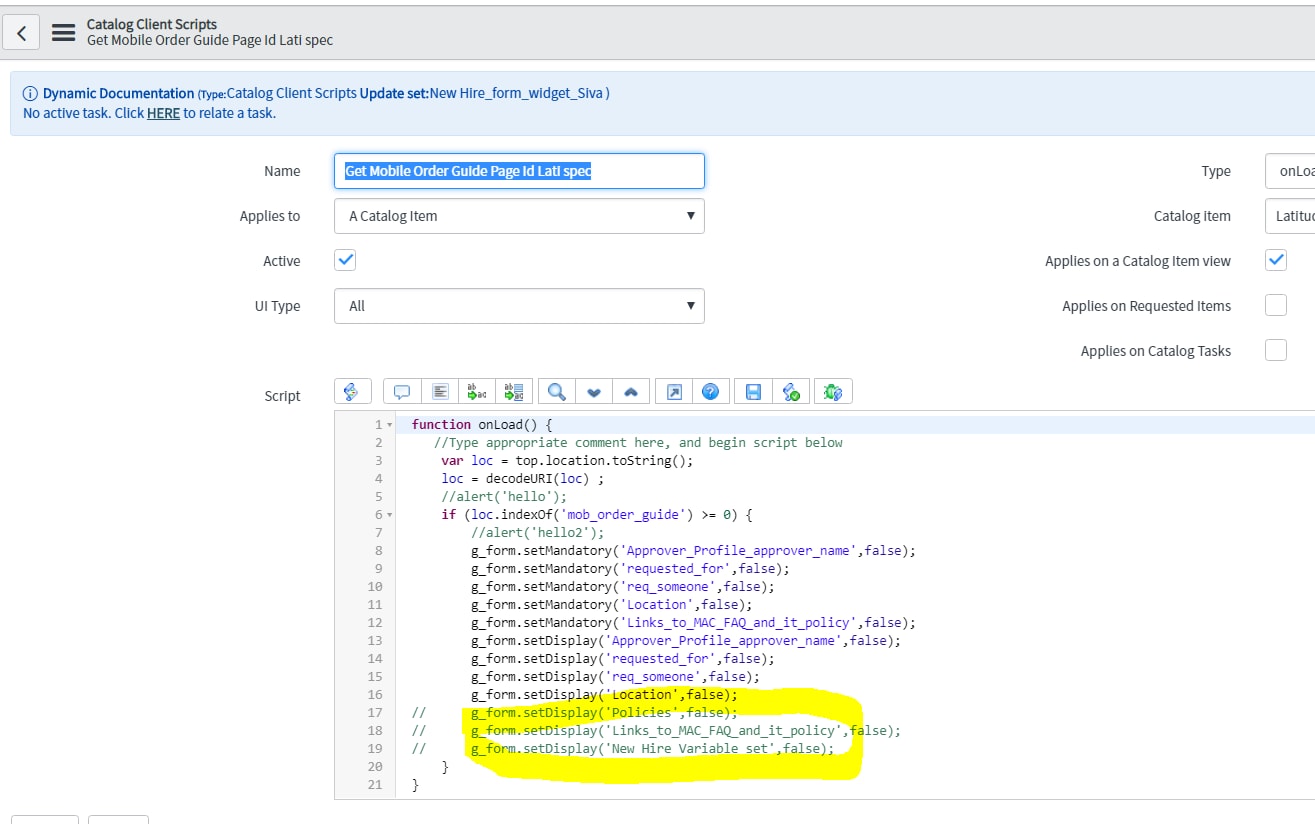Viewport: 1315px width, 824px height.
Task: Click the back arrow navigation button
Action: coord(21,31)
